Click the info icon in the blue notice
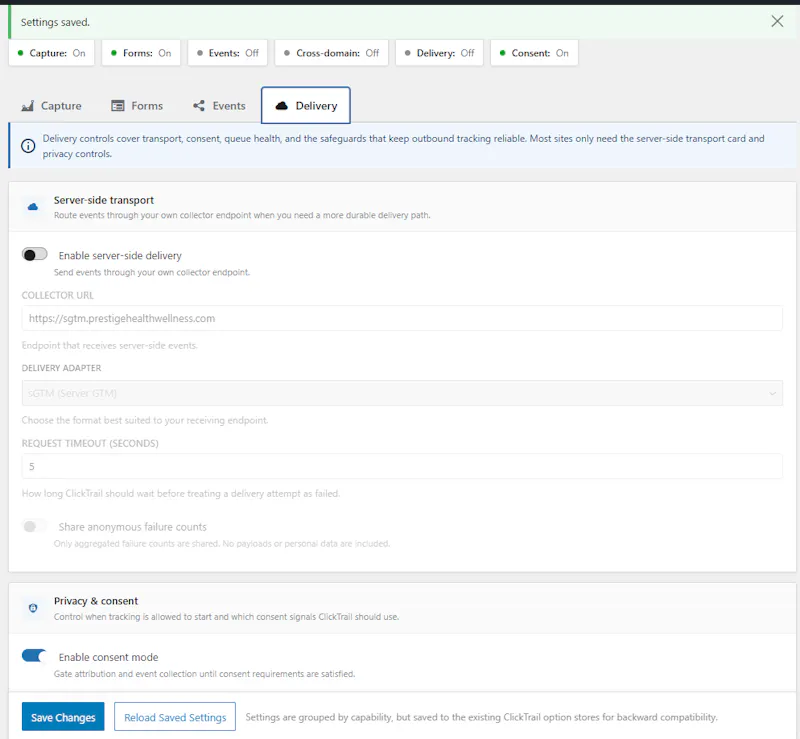 tap(28, 146)
